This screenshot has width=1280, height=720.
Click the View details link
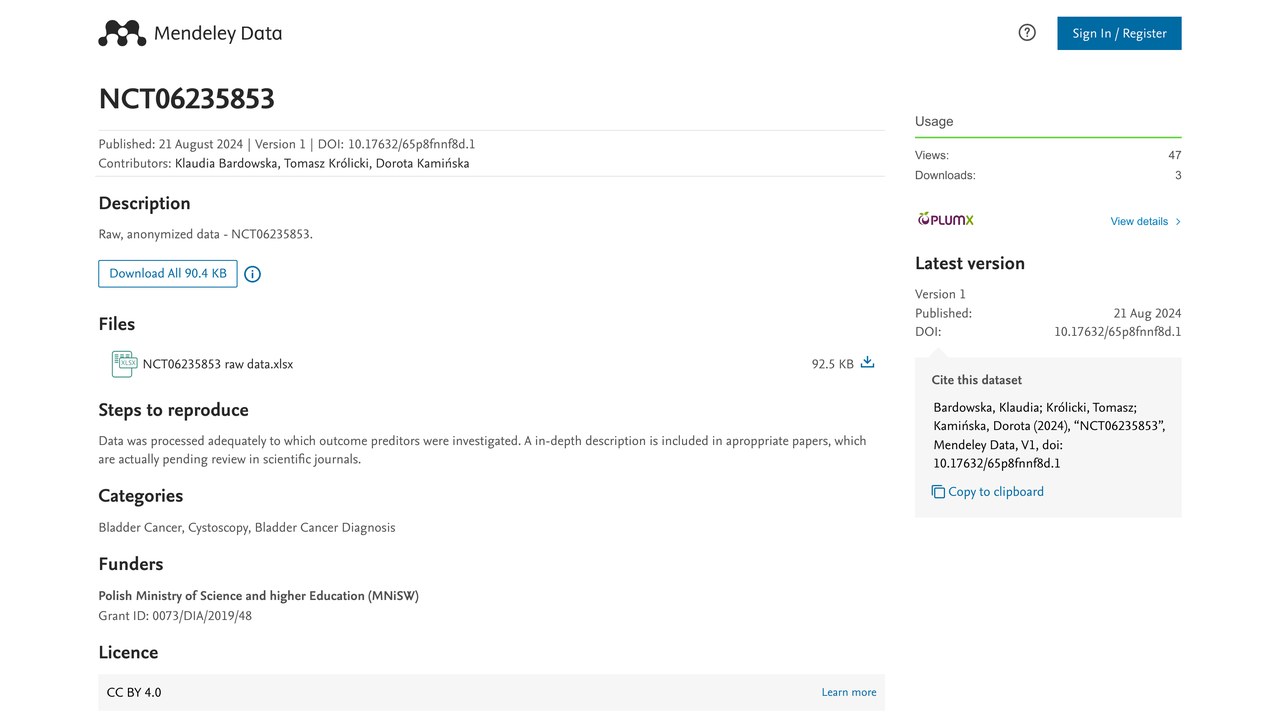pos(1139,222)
